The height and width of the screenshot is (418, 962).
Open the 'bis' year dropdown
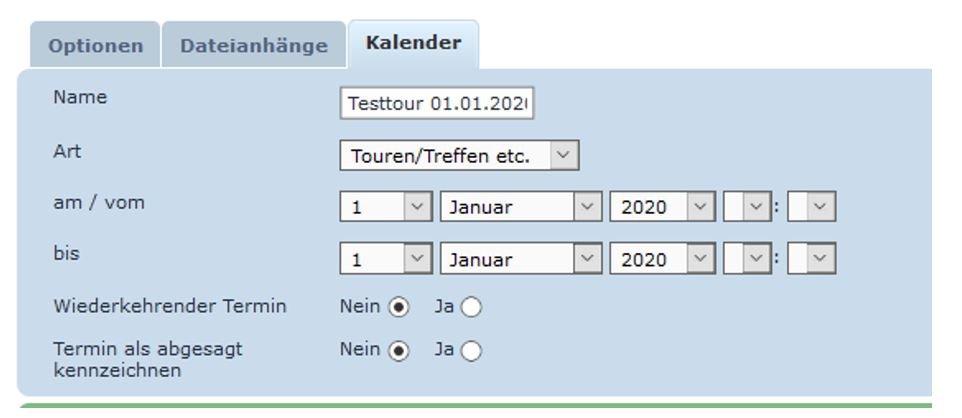pyautogui.click(x=663, y=259)
